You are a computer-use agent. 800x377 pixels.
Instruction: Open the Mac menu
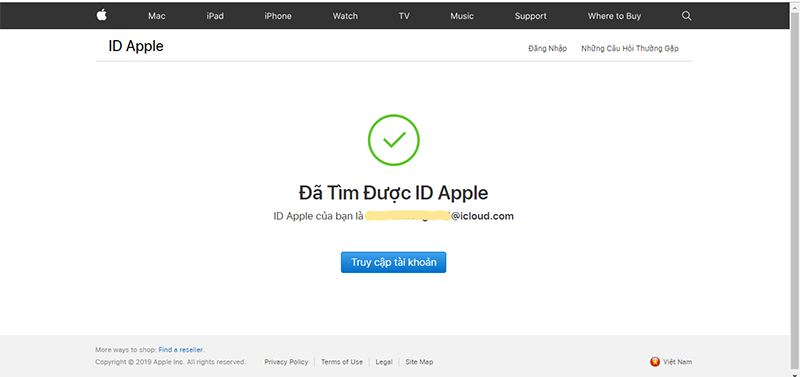[157, 16]
